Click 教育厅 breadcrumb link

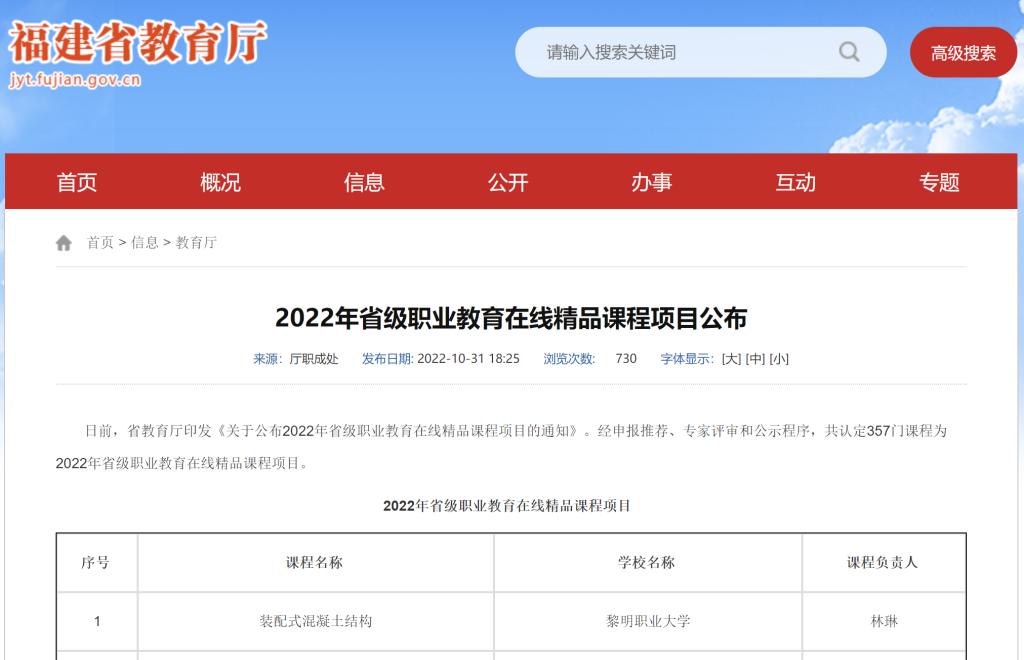click(196, 243)
